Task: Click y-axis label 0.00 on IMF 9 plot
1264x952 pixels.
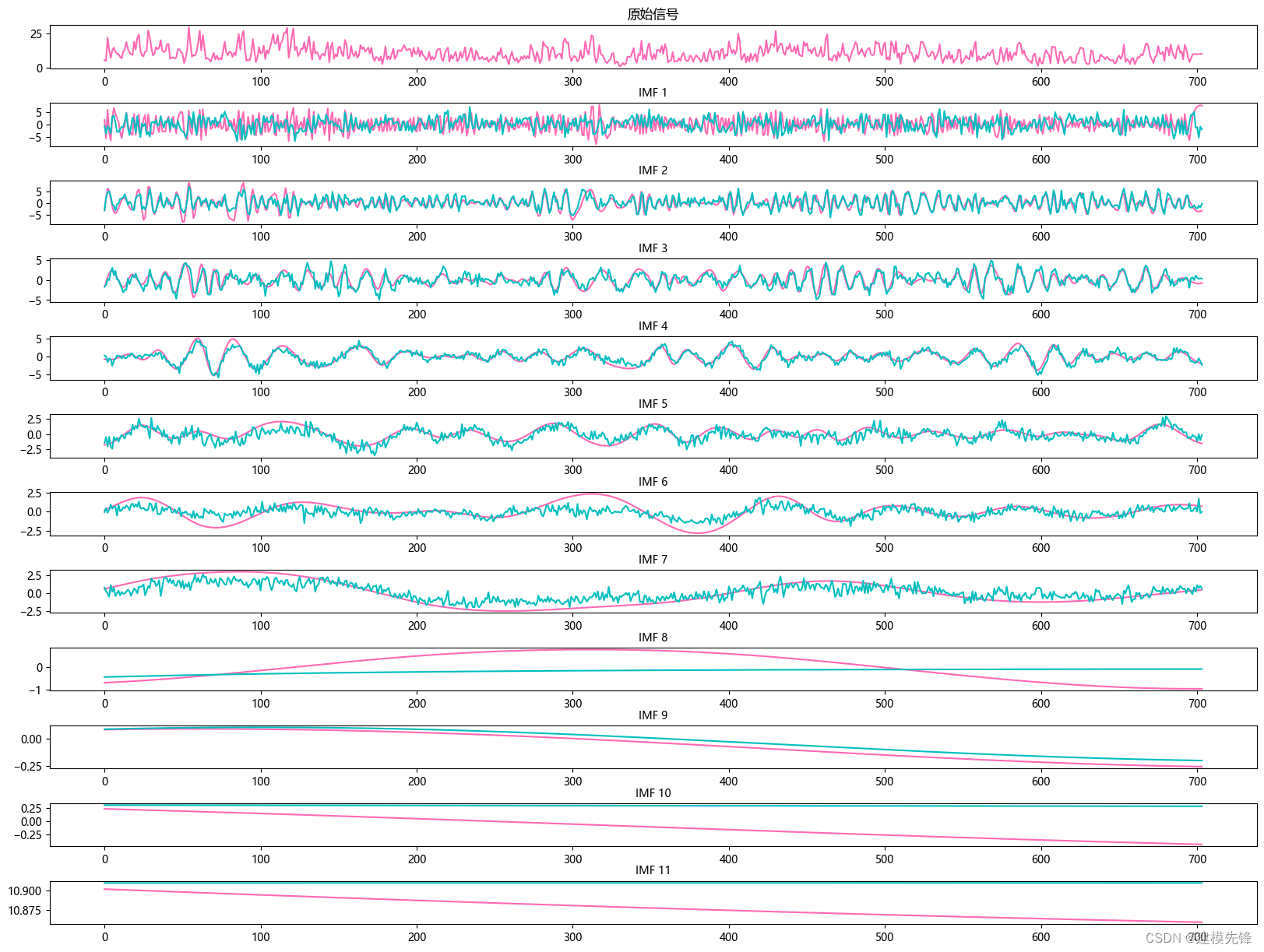Action: point(31,739)
